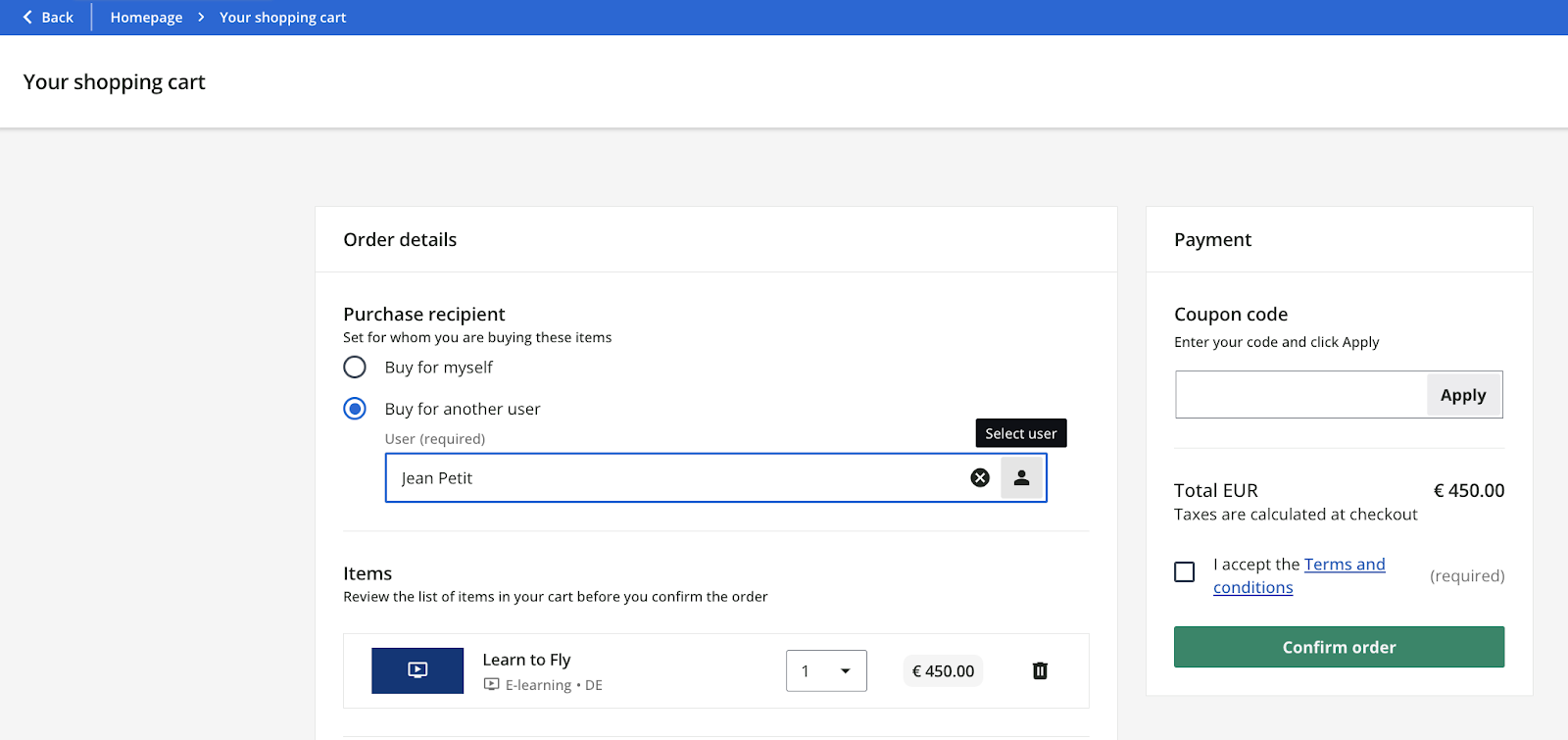Click the € 450.00 item price tag
The width and height of the screenshot is (1568, 740).
click(943, 671)
